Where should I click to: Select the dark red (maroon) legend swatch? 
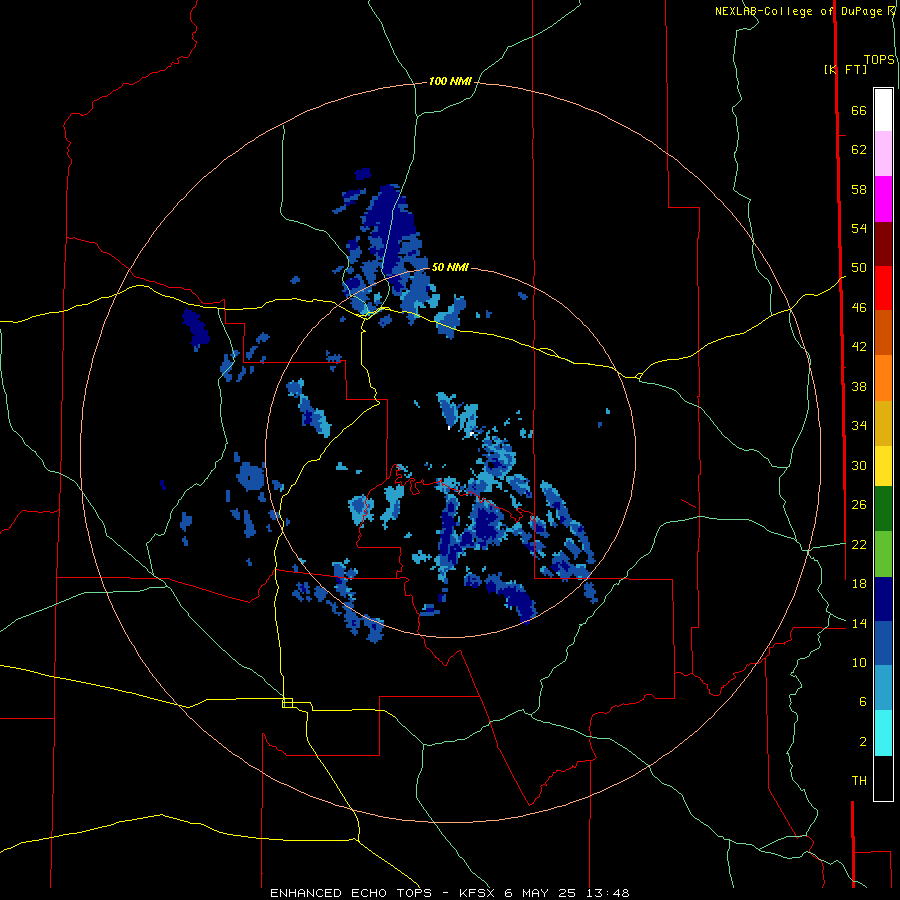point(883,244)
